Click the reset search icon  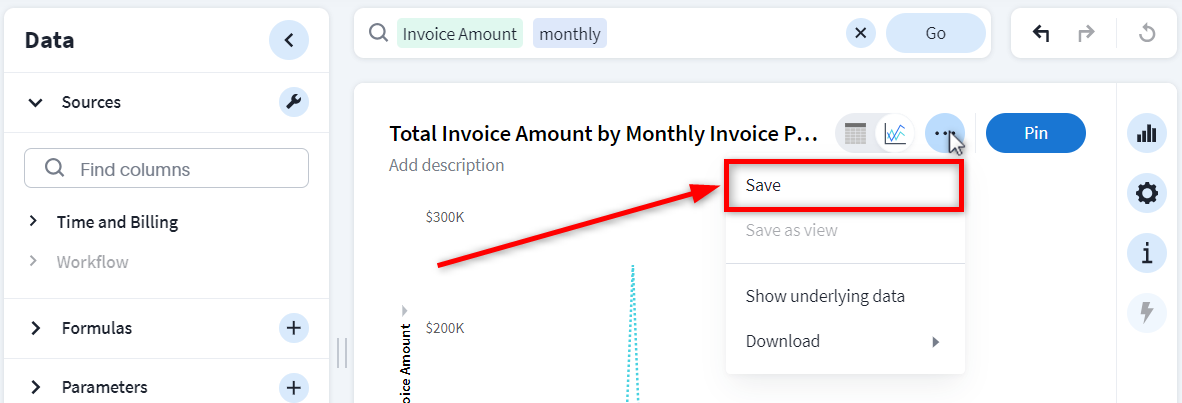pos(1147,33)
